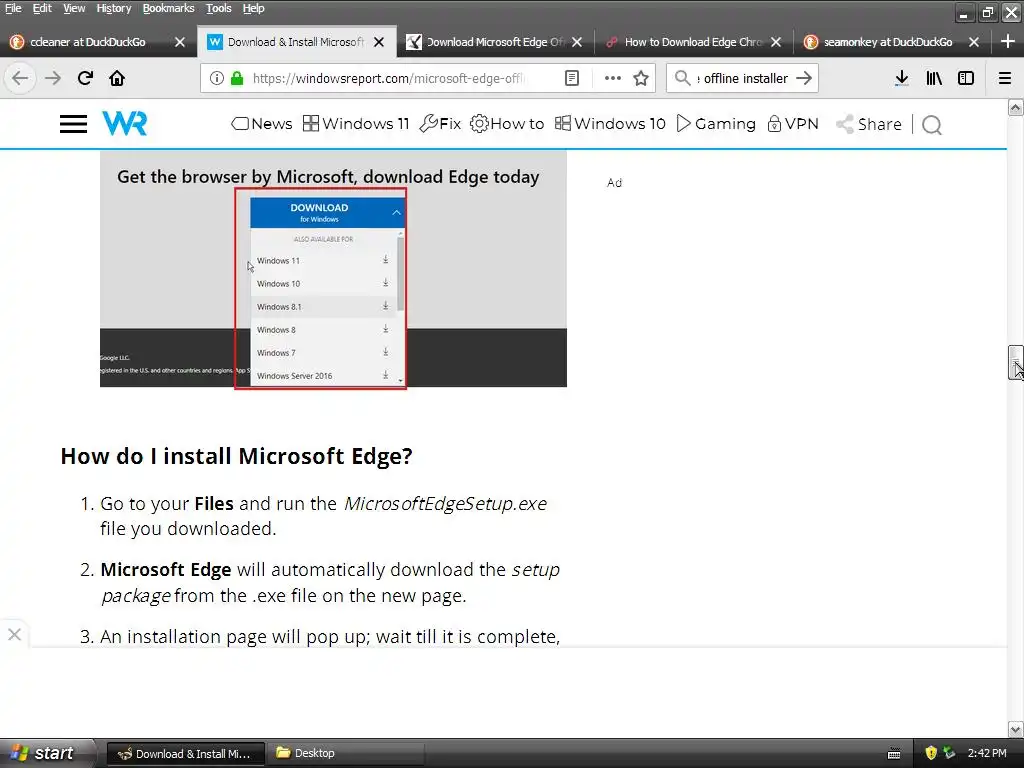Click the Share button

[x=869, y=124]
